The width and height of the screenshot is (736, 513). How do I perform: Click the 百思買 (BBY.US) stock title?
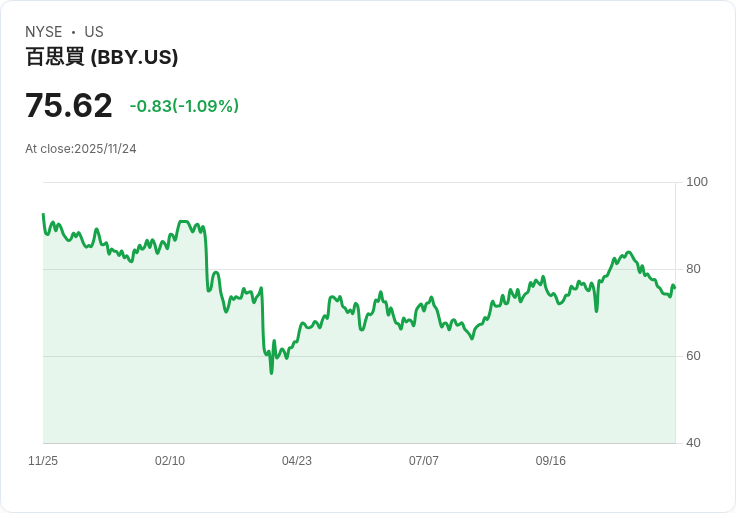pos(102,57)
